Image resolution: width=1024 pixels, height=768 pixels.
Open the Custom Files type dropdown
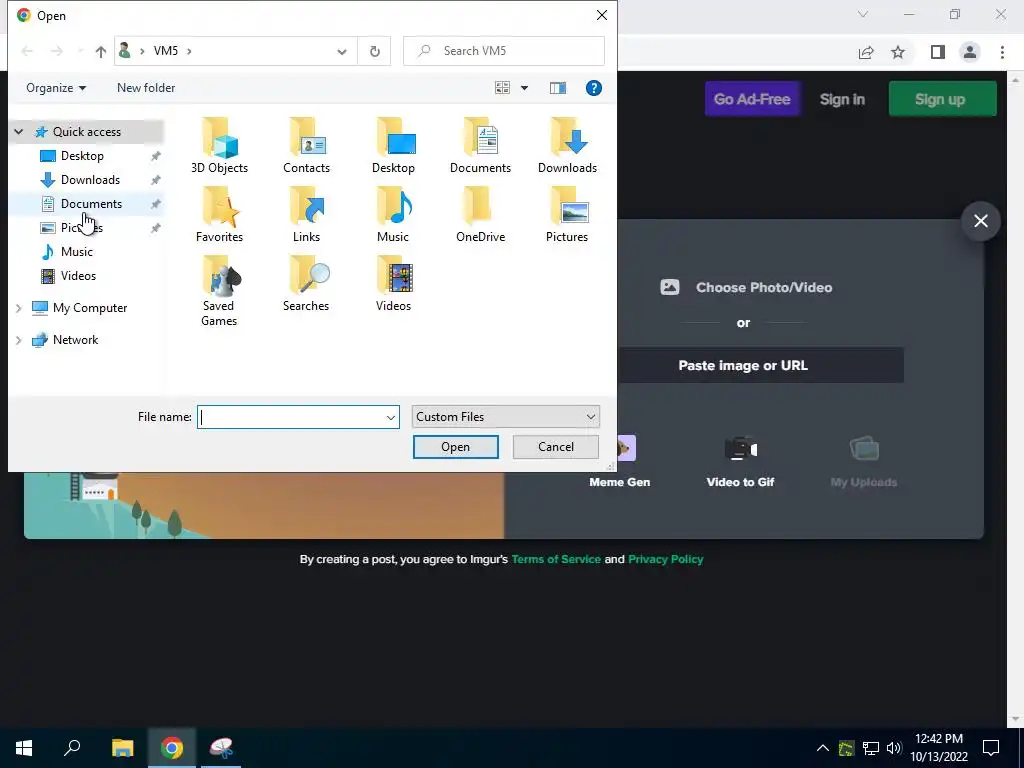point(505,417)
